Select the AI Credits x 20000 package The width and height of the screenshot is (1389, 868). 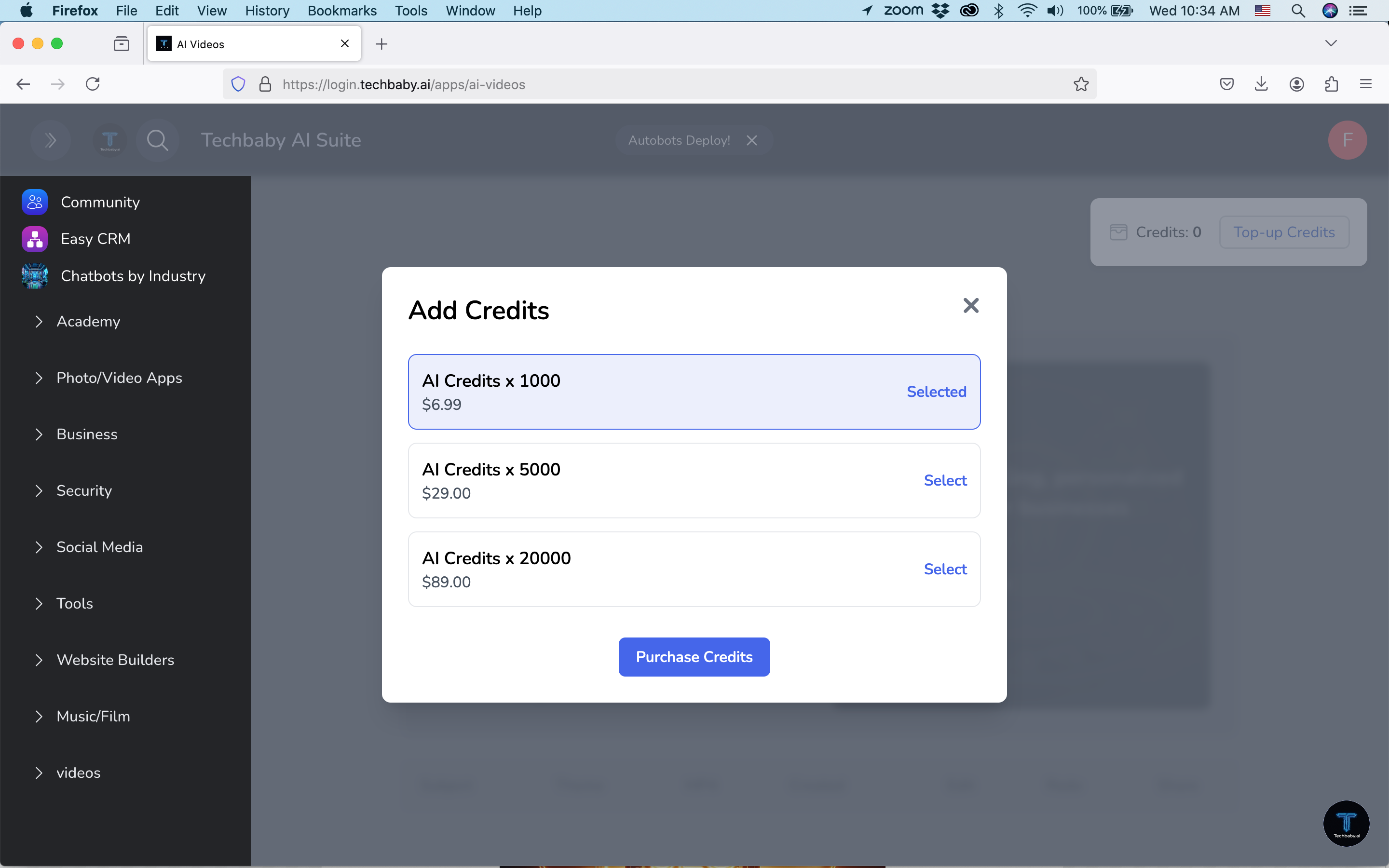(945, 569)
